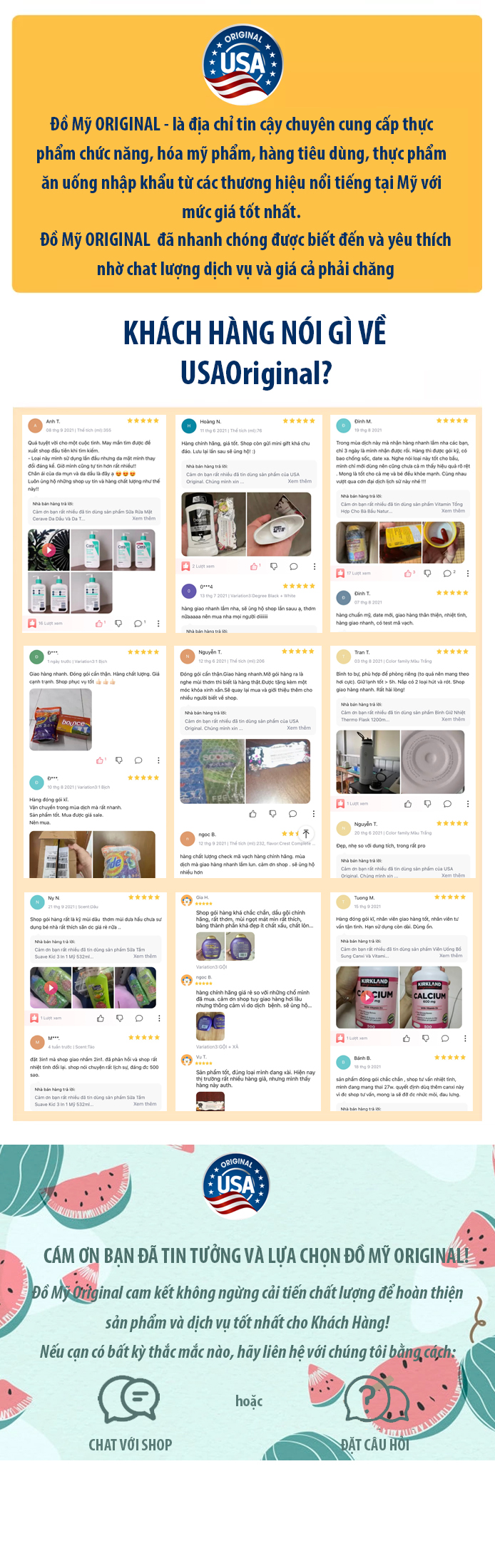Play the video in Anh T.'s review
Viewport: 495px width, 1568px height.
[x=49, y=550]
